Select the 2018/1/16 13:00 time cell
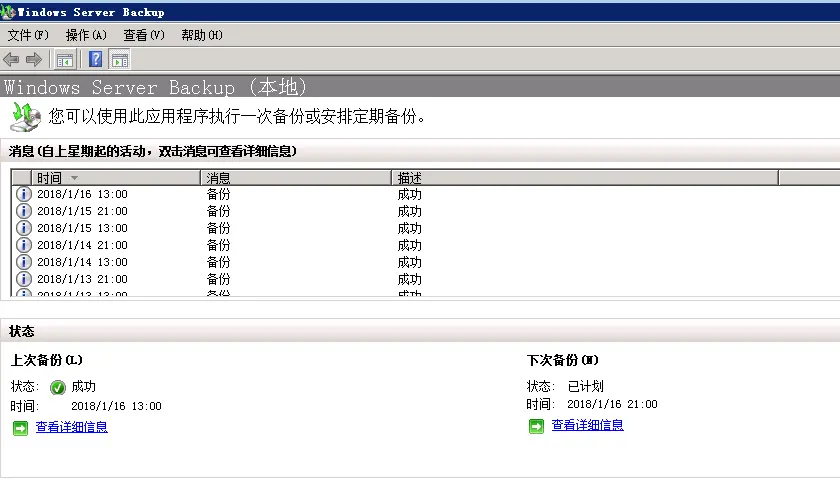 tap(82, 194)
